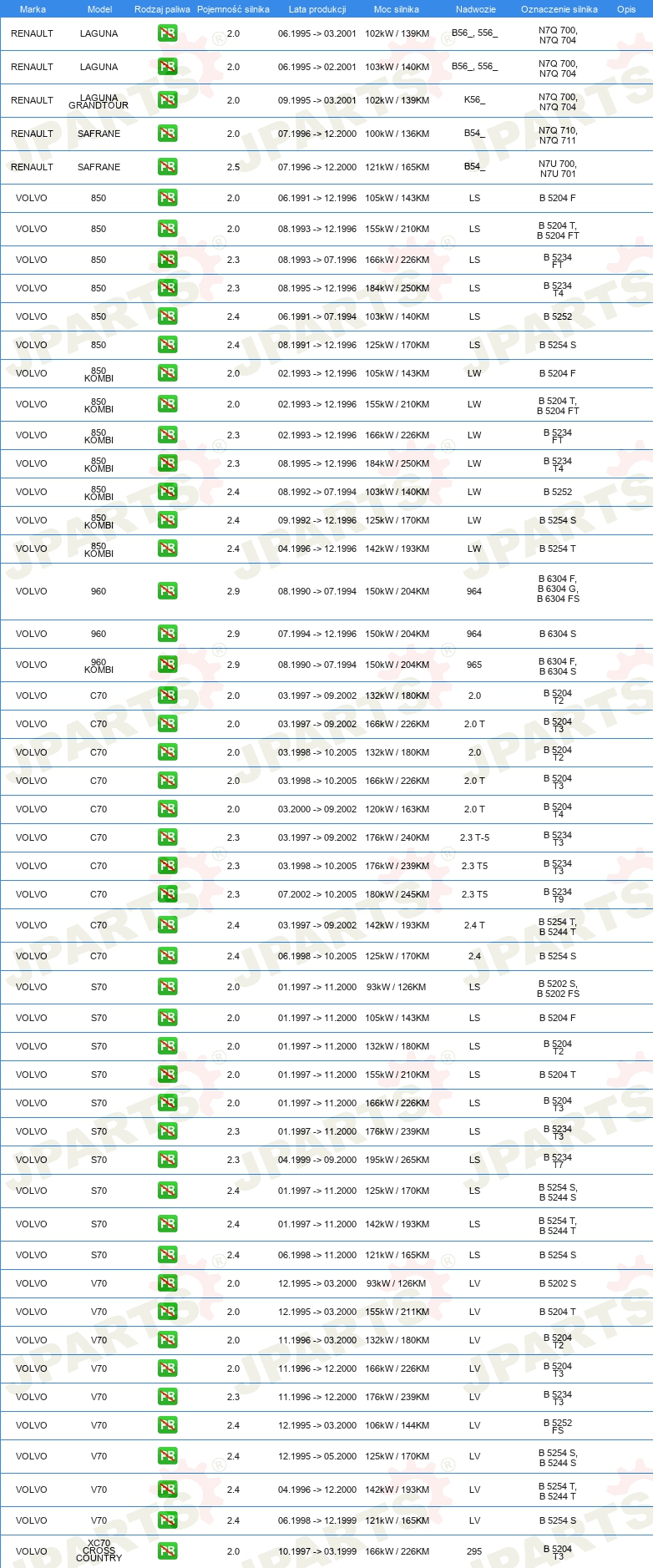653x1568 pixels.
Task: Click production years '06.1995 -> 02.2001'
Action: click(x=317, y=67)
